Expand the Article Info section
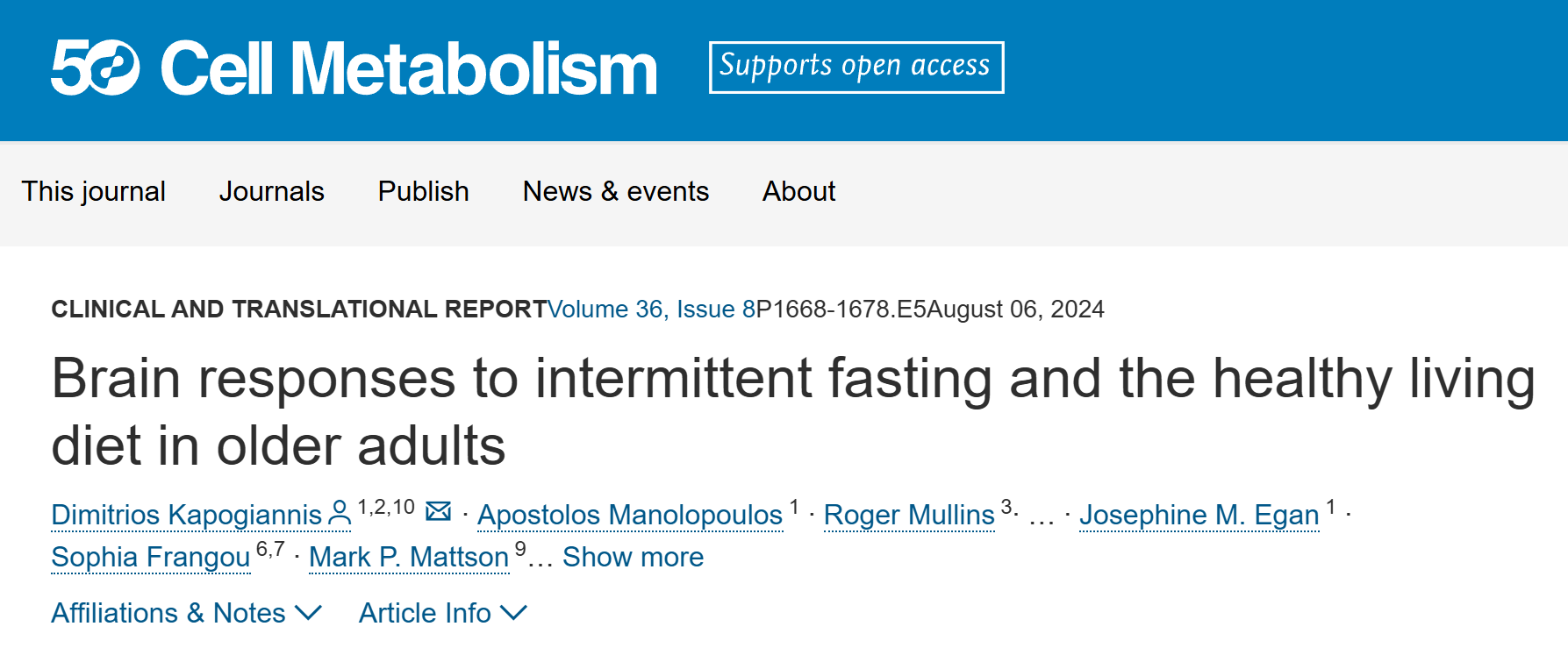The height and width of the screenshot is (655, 1568). click(x=442, y=613)
